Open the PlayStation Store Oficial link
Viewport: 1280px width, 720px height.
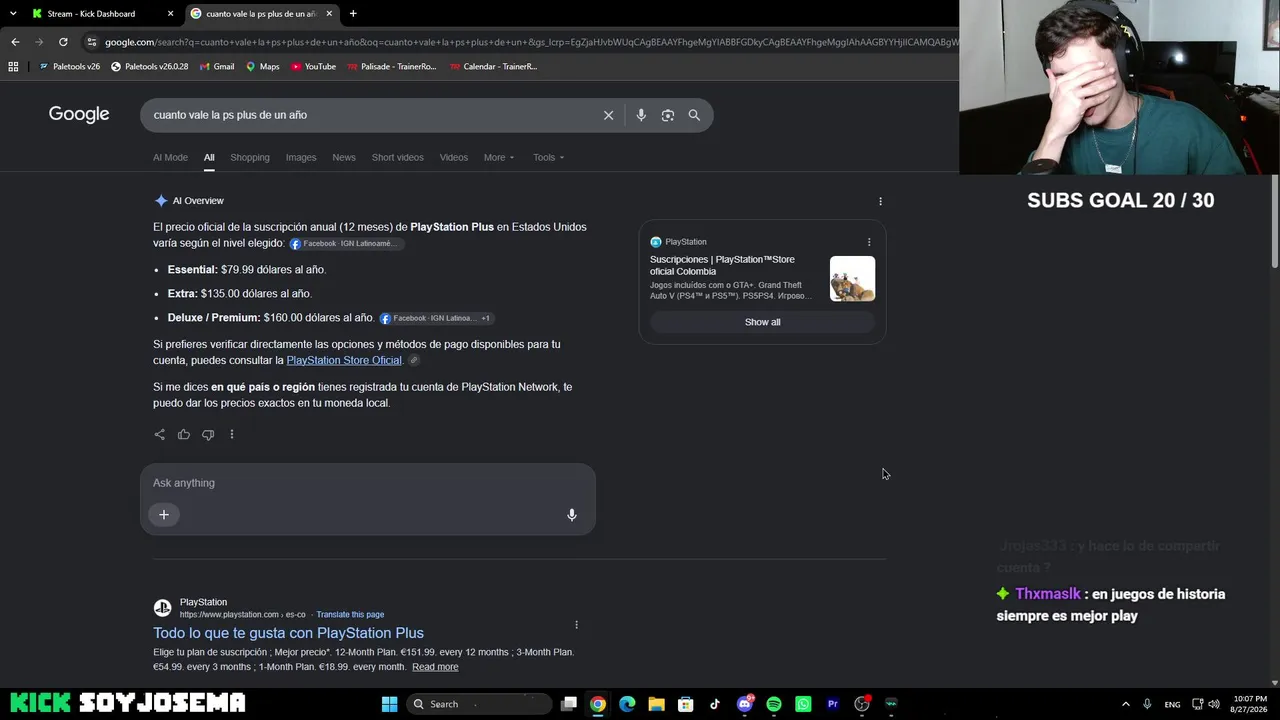click(344, 360)
